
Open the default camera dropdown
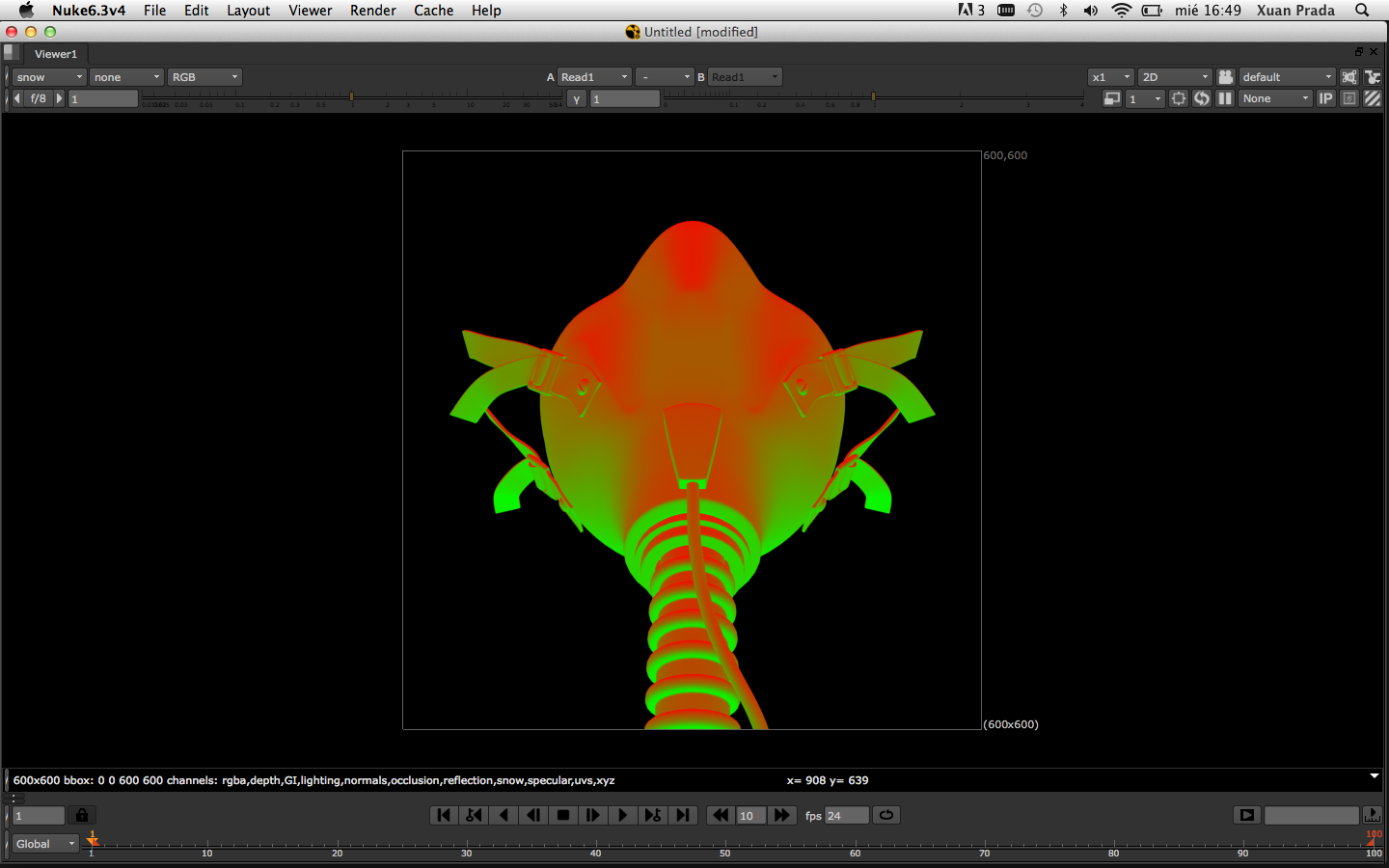(1287, 77)
